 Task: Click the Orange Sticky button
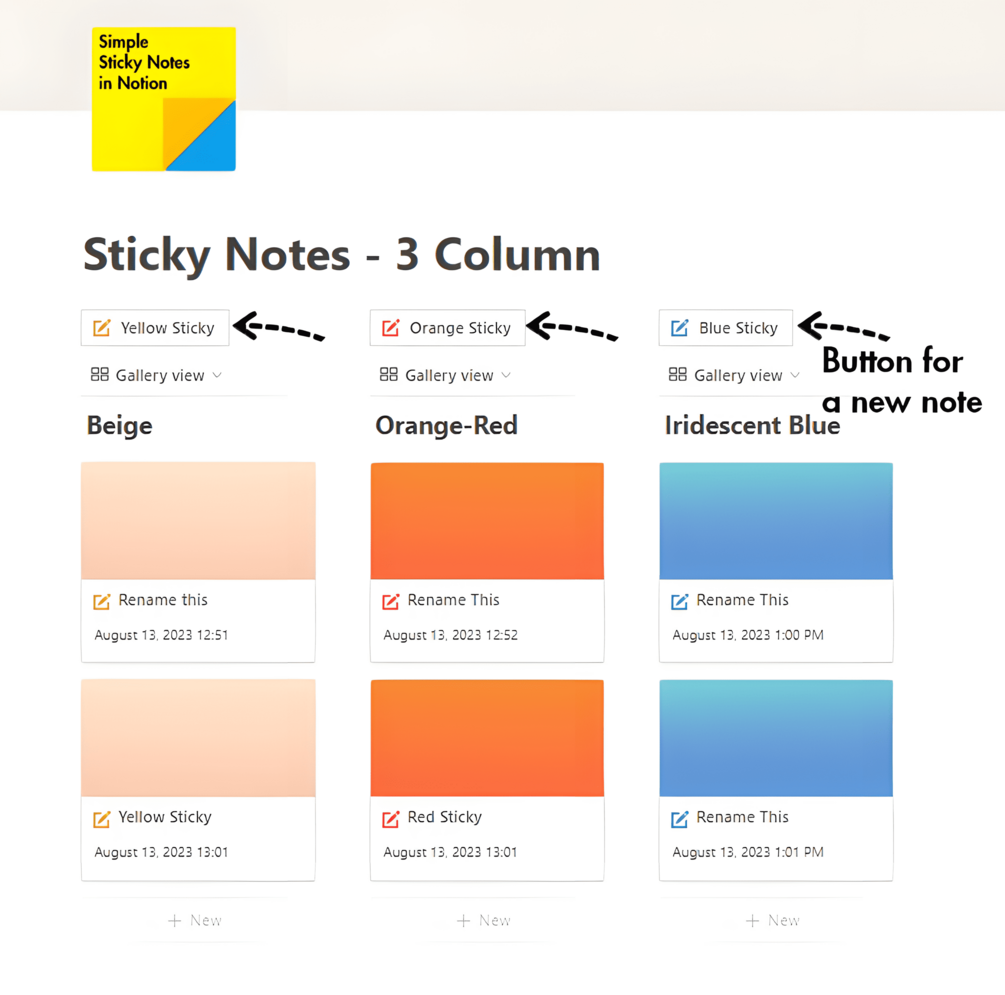click(447, 328)
